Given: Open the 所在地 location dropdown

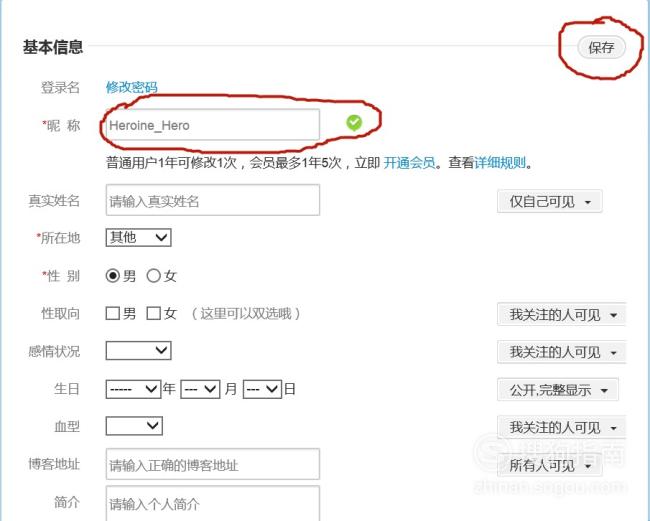Looking at the screenshot, I should tap(138, 237).
